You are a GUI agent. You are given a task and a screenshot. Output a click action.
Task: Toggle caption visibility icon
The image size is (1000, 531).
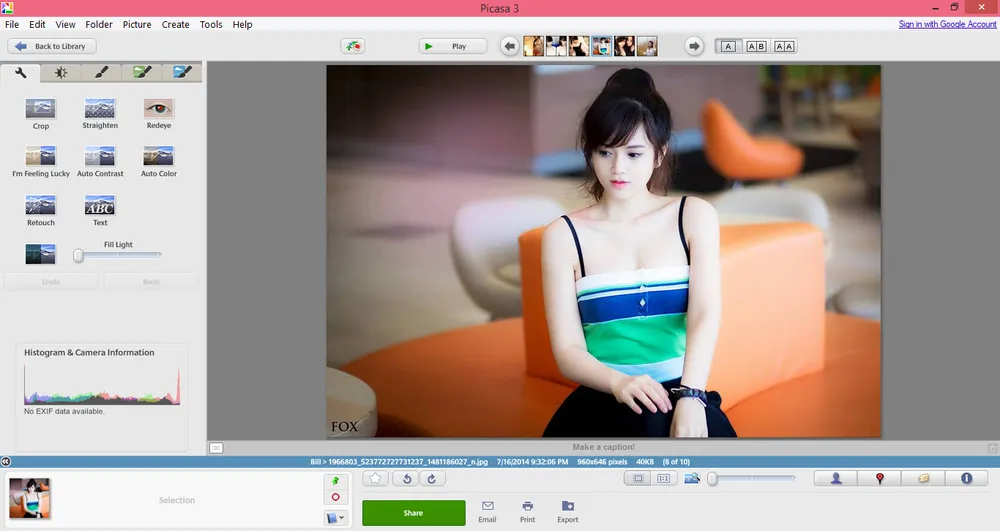tap(216, 448)
